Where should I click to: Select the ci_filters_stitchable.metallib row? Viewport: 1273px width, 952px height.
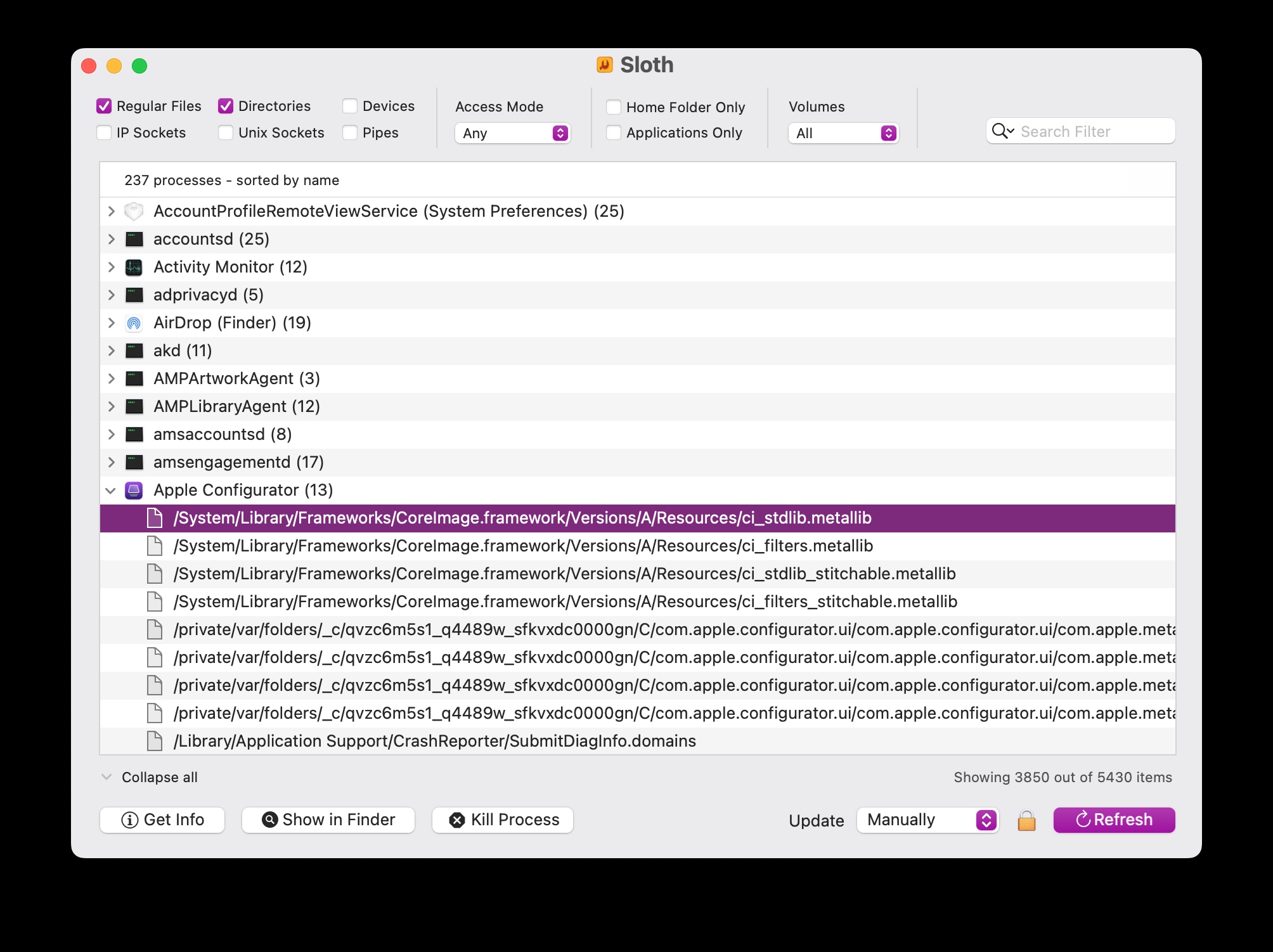click(637, 601)
